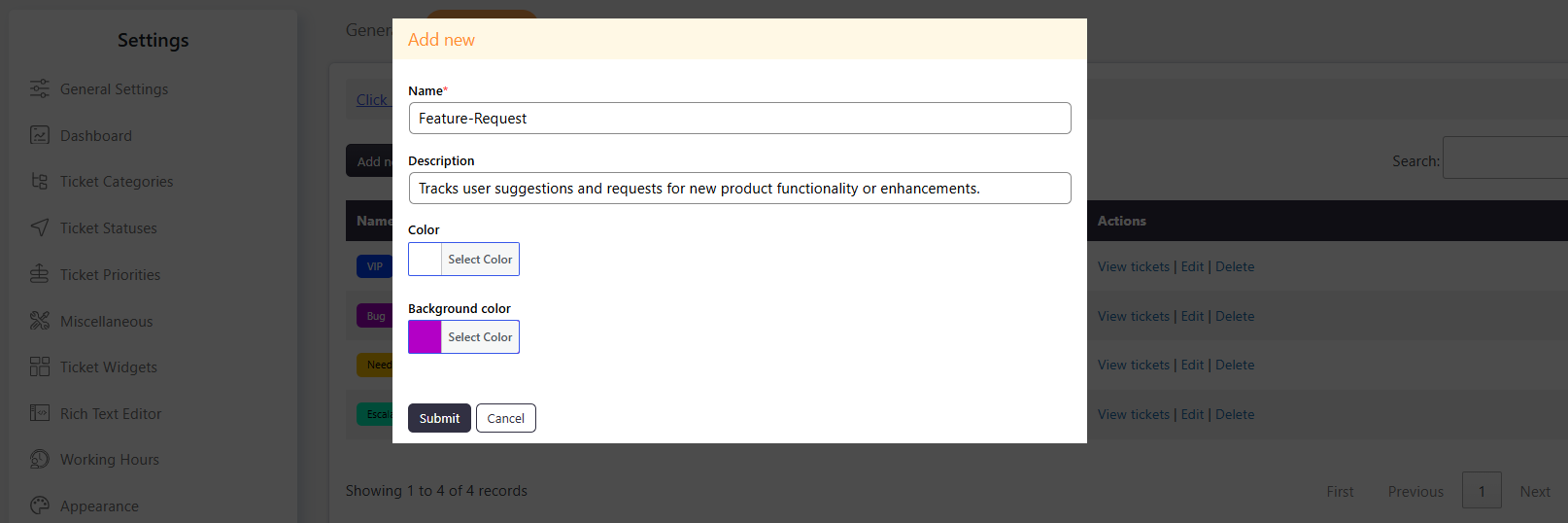Screen dimensions: 1568x523
Task: Open the Working Hours clock icon
Action: point(39,459)
